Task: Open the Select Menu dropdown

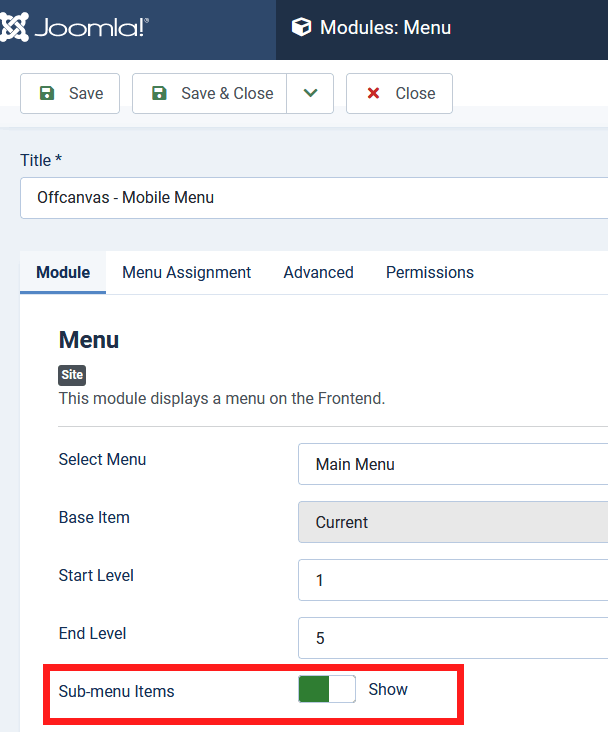Action: click(452, 464)
